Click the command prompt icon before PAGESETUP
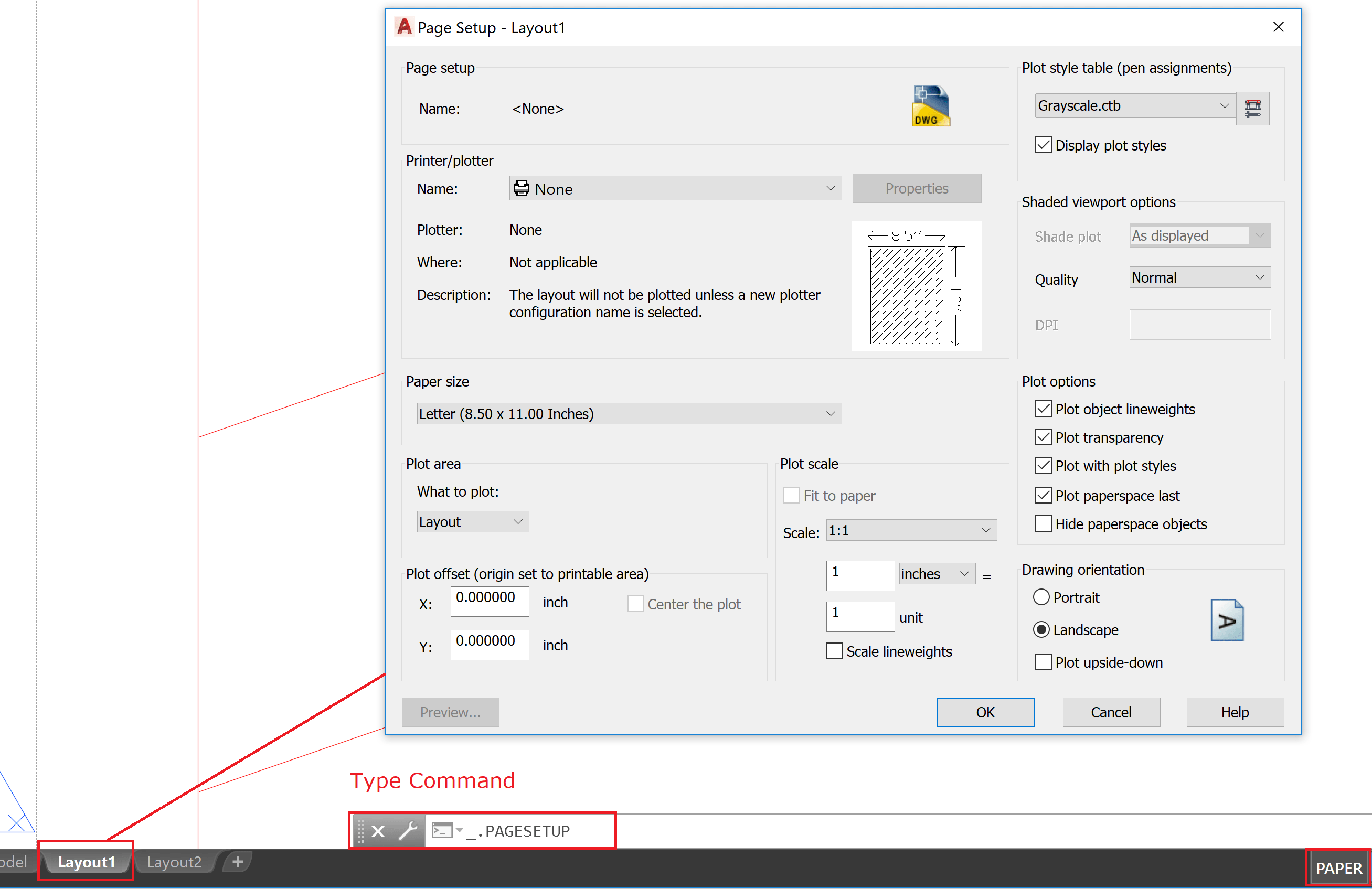1372x889 pixels. click(442, 830)
